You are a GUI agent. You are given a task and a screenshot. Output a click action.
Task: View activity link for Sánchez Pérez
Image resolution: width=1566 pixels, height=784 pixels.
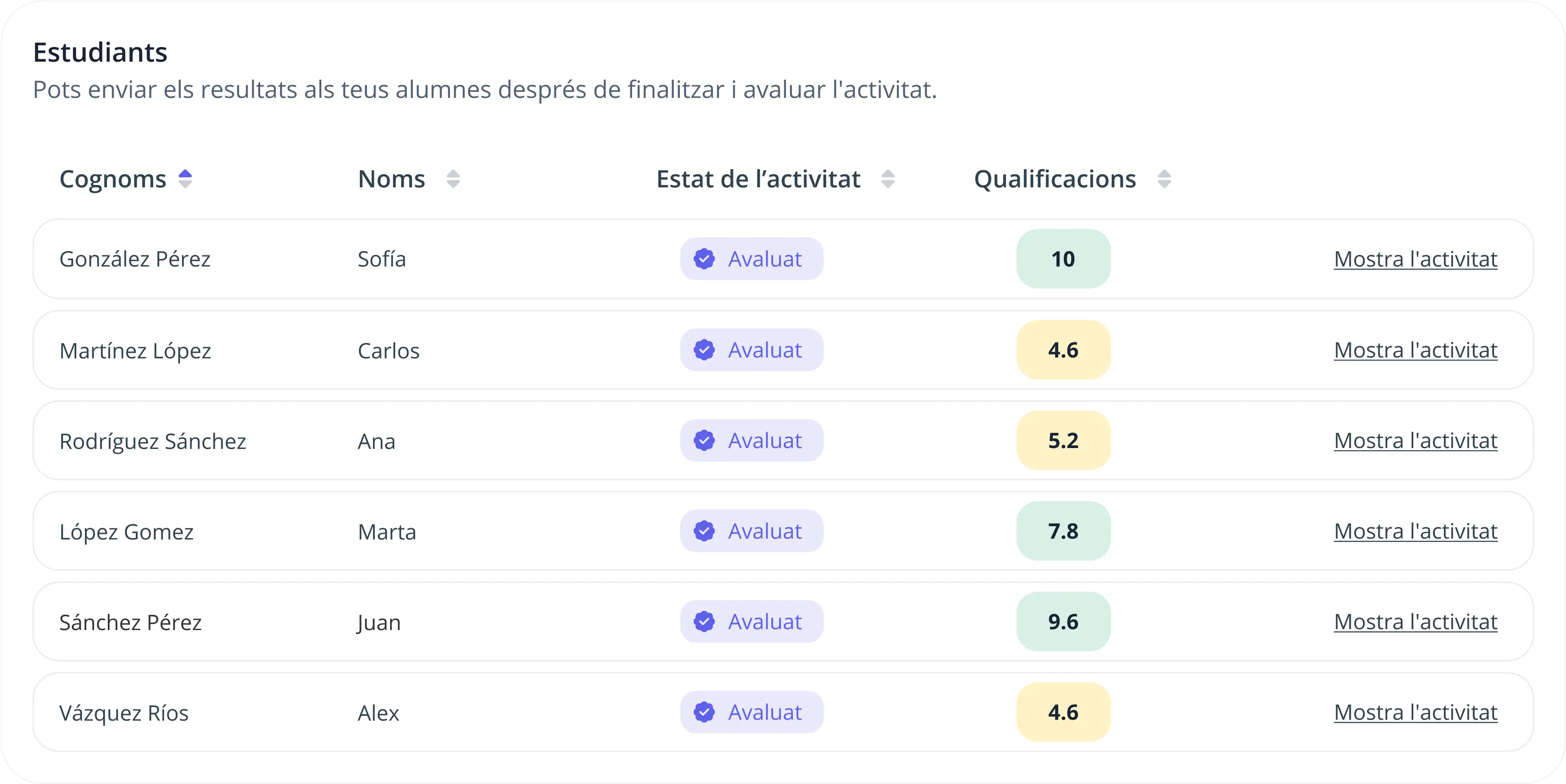[x=1415, y=622]
